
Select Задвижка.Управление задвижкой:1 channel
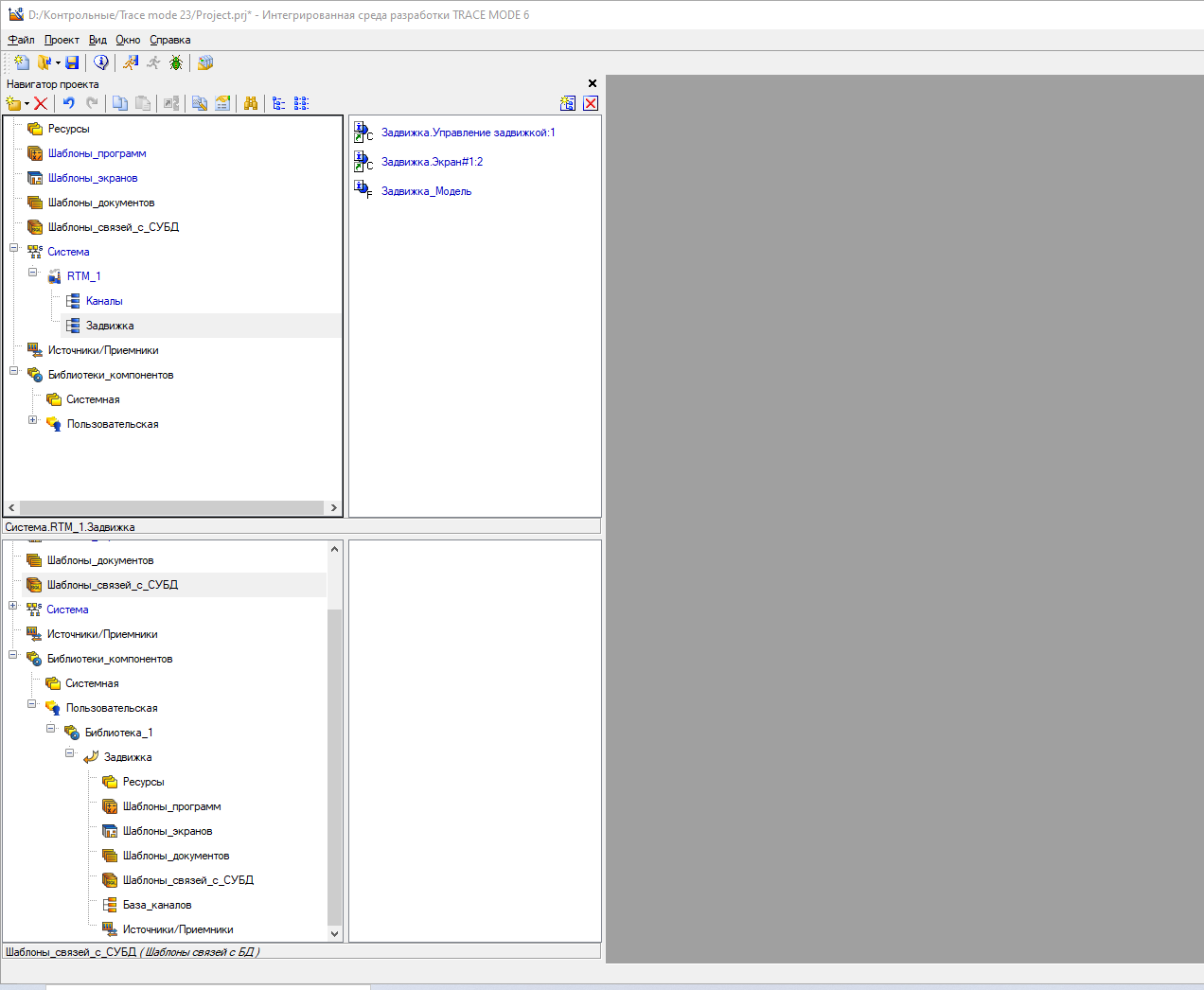468,133
